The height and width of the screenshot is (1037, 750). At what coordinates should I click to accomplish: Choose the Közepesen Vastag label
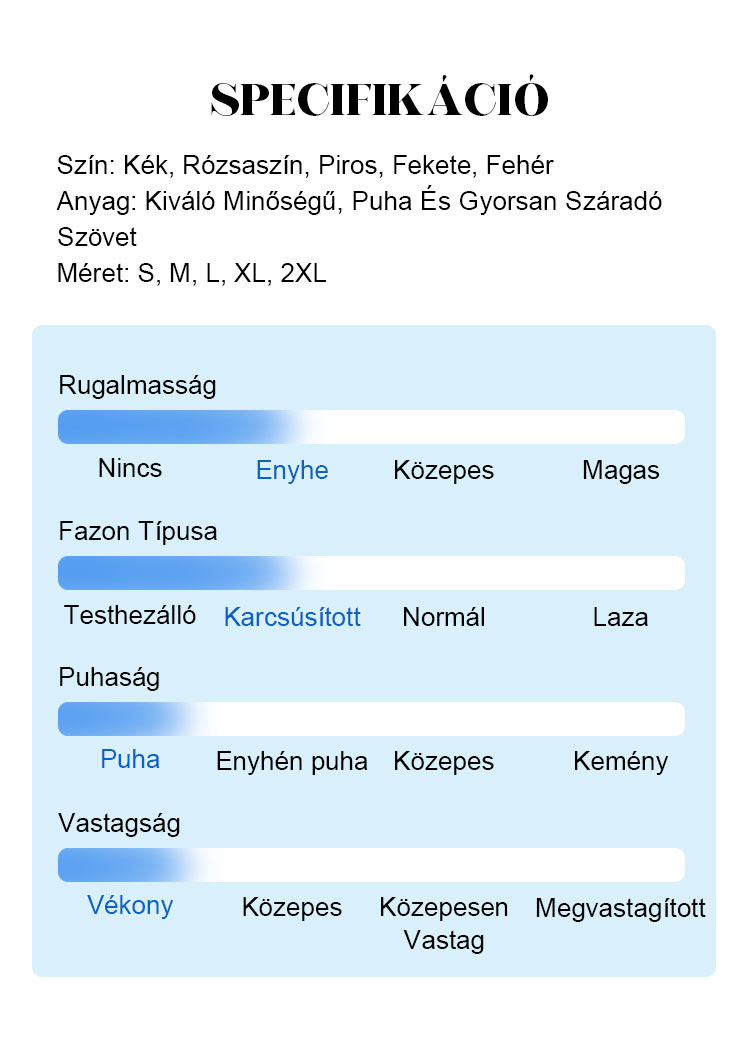click(x=443, y=923)
